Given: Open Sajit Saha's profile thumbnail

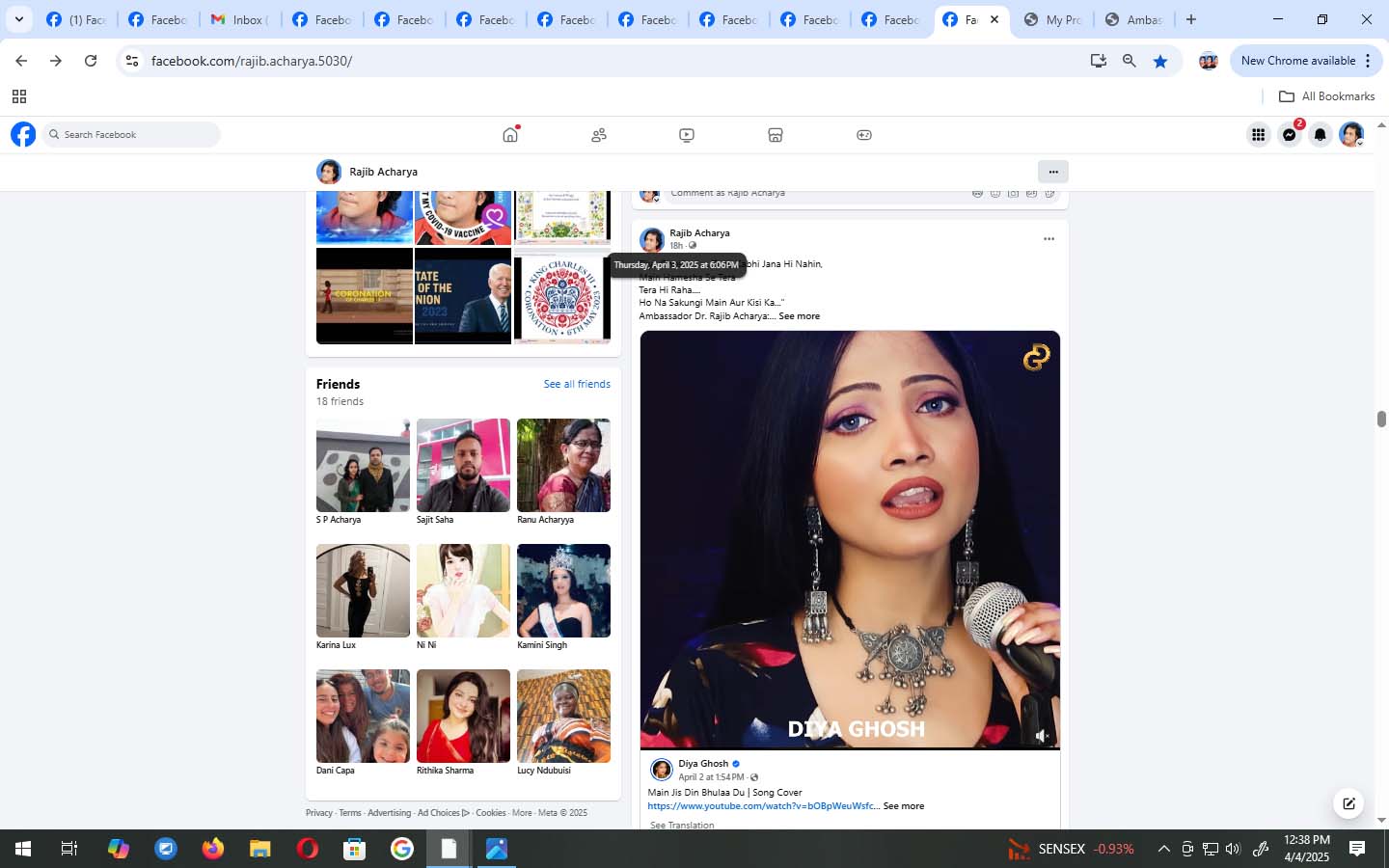Looking at the screenshot, I should tap(463, 465).
